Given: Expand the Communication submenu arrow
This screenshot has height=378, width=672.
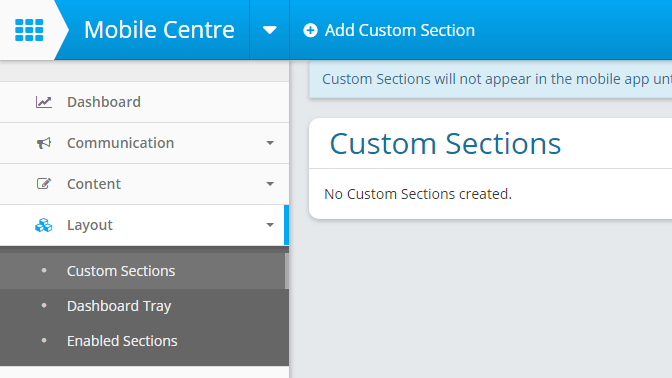Looking at the screenshot, I should coord(270,143).
